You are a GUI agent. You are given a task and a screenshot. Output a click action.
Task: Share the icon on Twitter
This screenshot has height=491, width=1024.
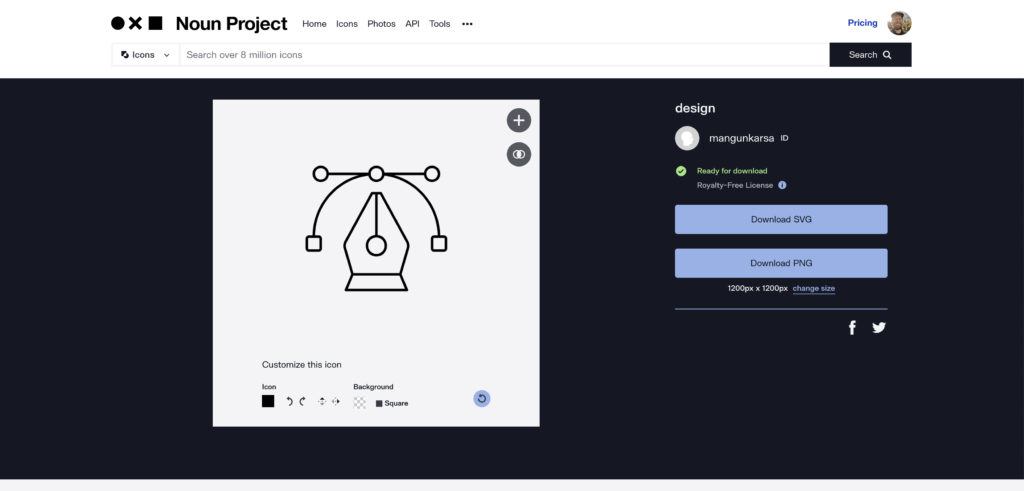(x=879, y=327)
